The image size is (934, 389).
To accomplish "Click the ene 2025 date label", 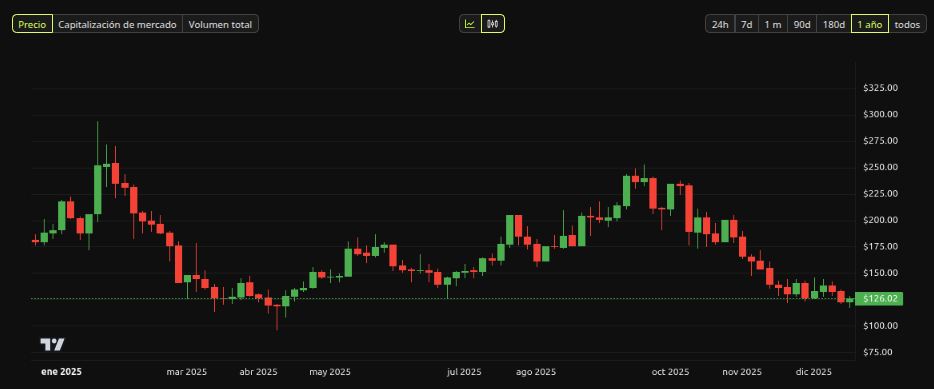I will (61, 372).
